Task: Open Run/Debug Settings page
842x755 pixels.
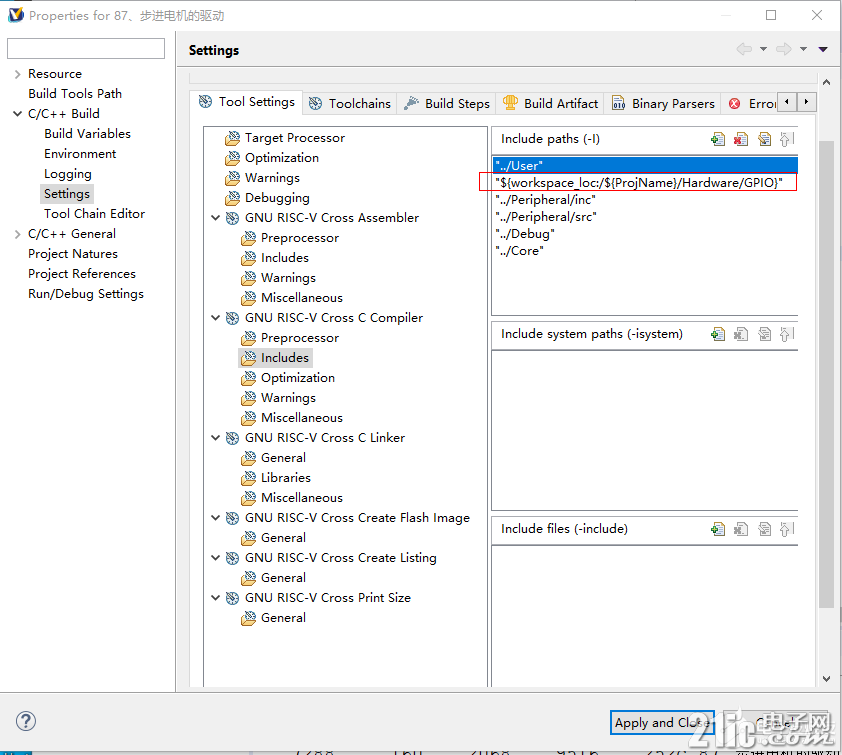Action: pyautogui.click(x=86, y=294)
